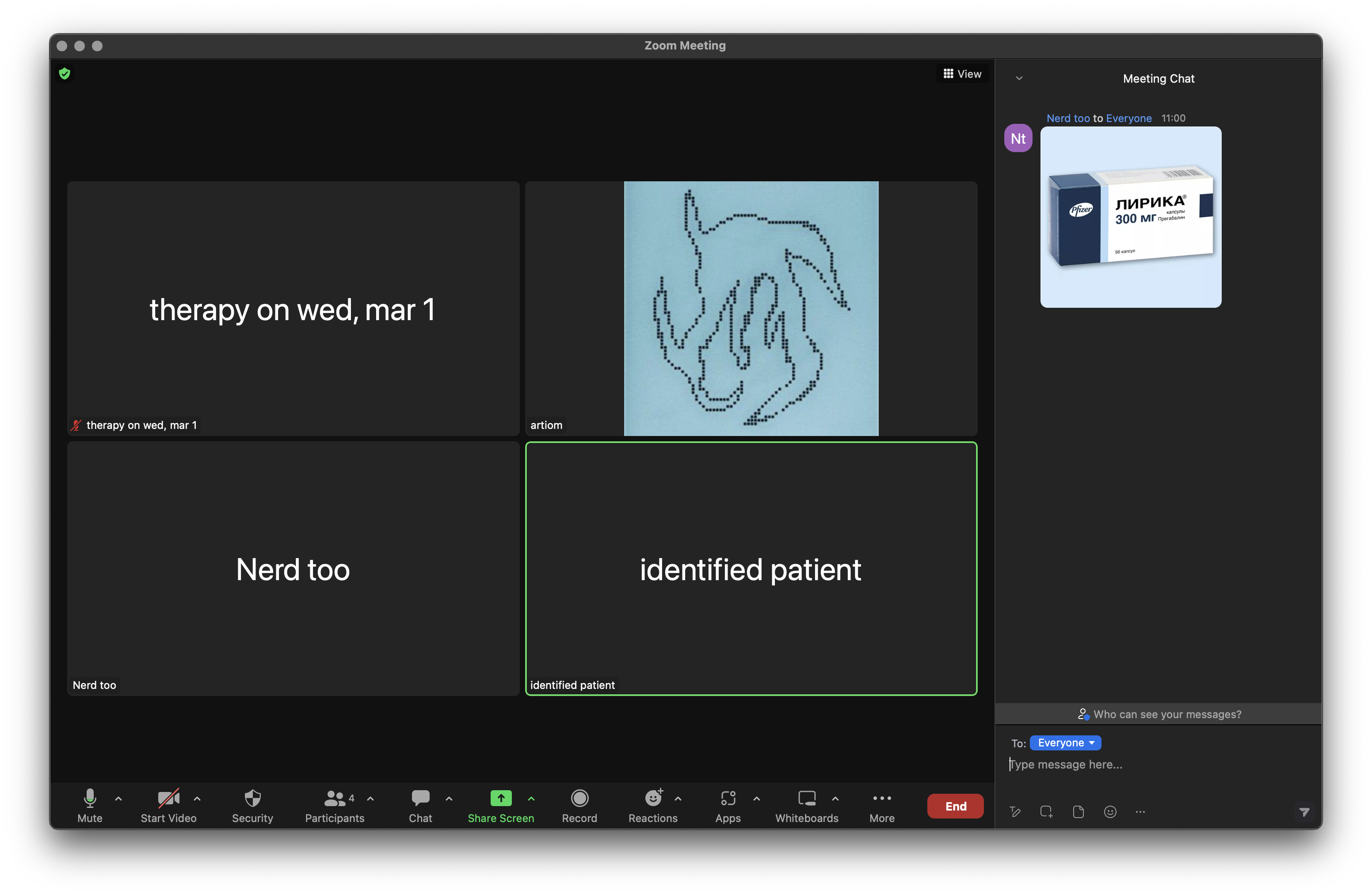Image resolution: width=1372 pixels, height=895 pixels.
Task: Open the View layout menu
Action: coord(962,74)
